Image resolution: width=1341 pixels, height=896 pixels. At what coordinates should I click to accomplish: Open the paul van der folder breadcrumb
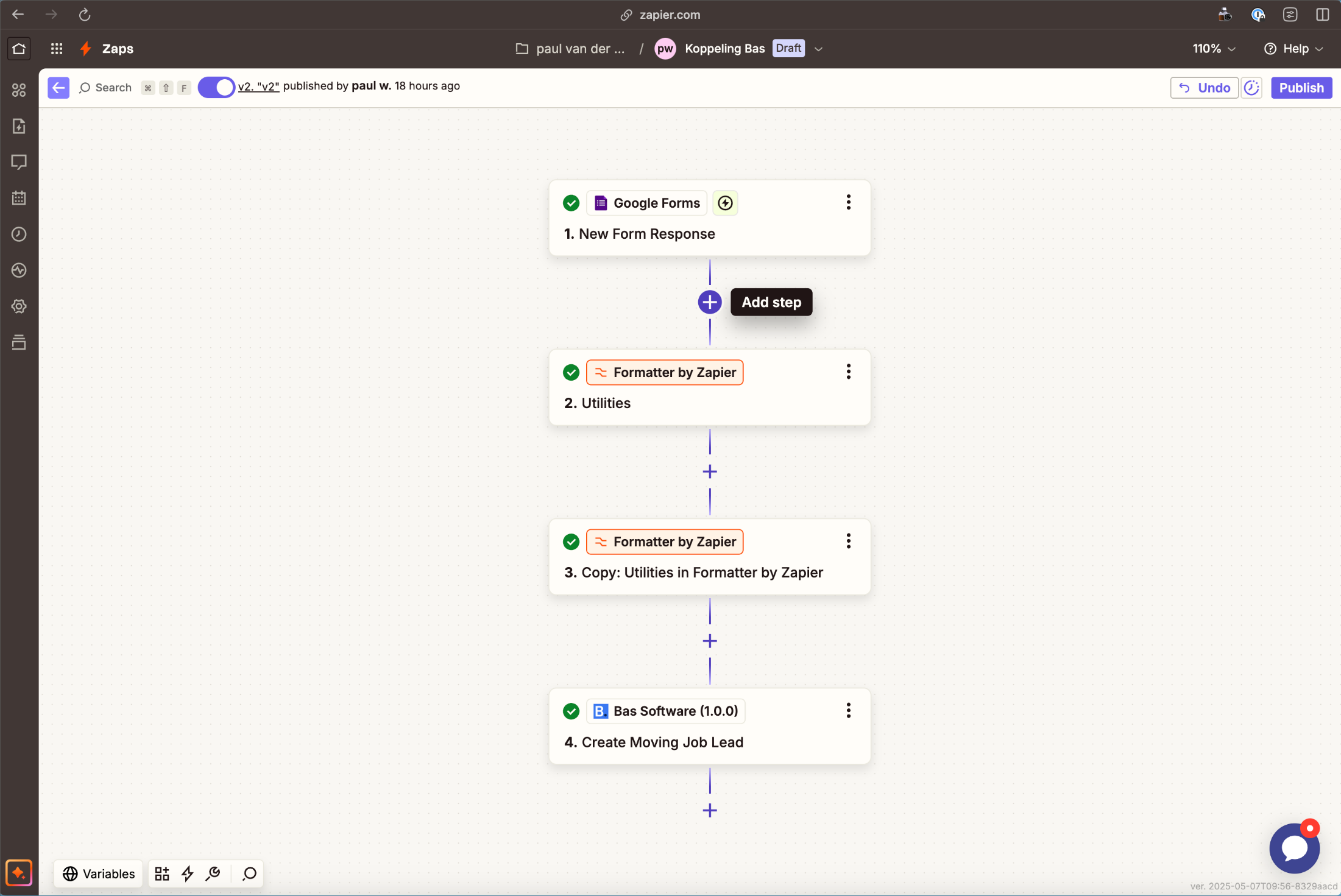click(570, 49)
